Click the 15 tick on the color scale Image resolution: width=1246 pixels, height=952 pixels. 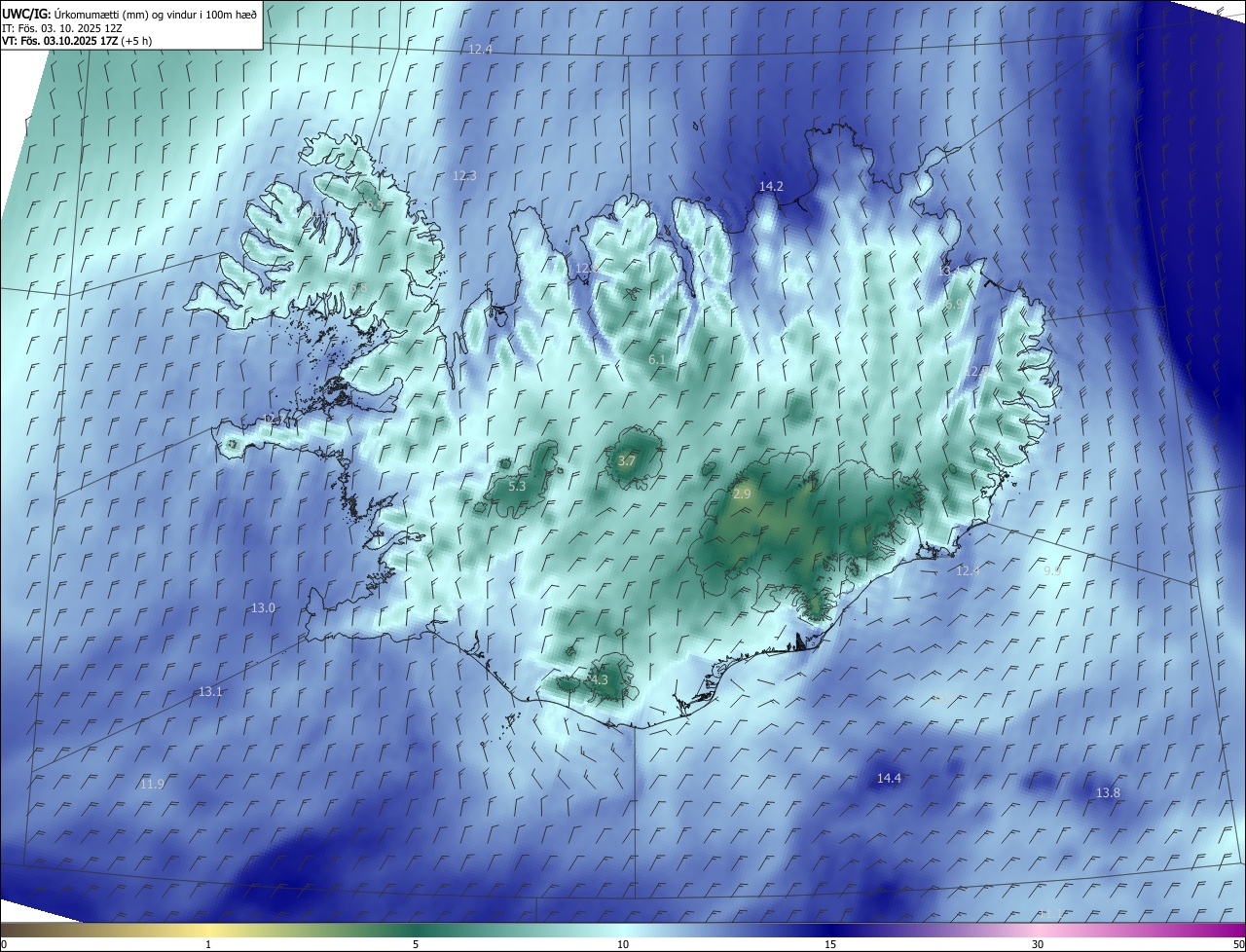click(830, 944)
